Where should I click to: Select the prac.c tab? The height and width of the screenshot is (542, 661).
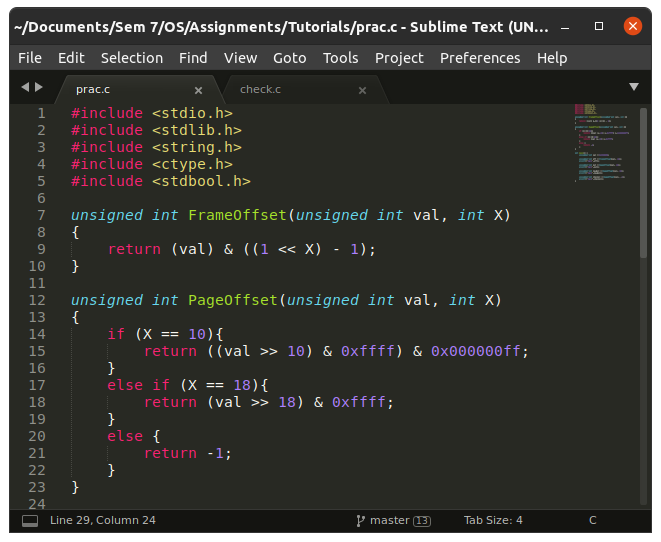(x=93, y=90)
